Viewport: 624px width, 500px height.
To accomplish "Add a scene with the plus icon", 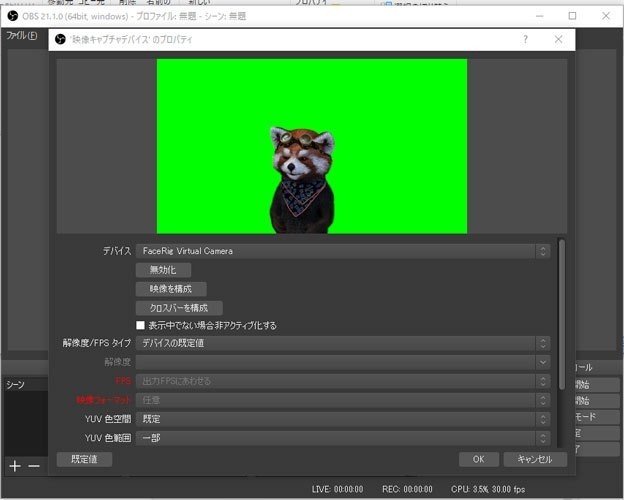I will click(x=15, y=466).
